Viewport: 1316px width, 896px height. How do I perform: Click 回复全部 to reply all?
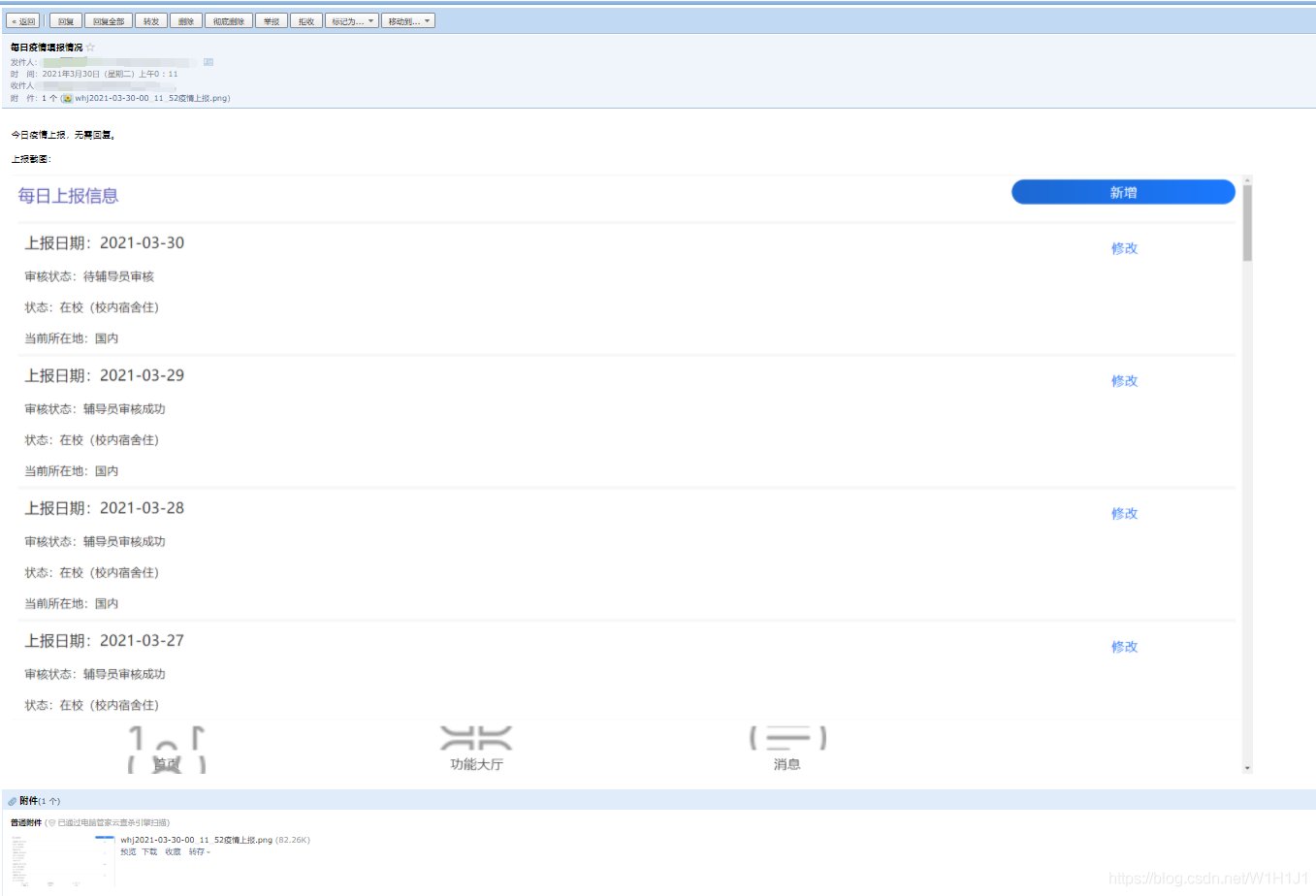(x=109, y=20)
